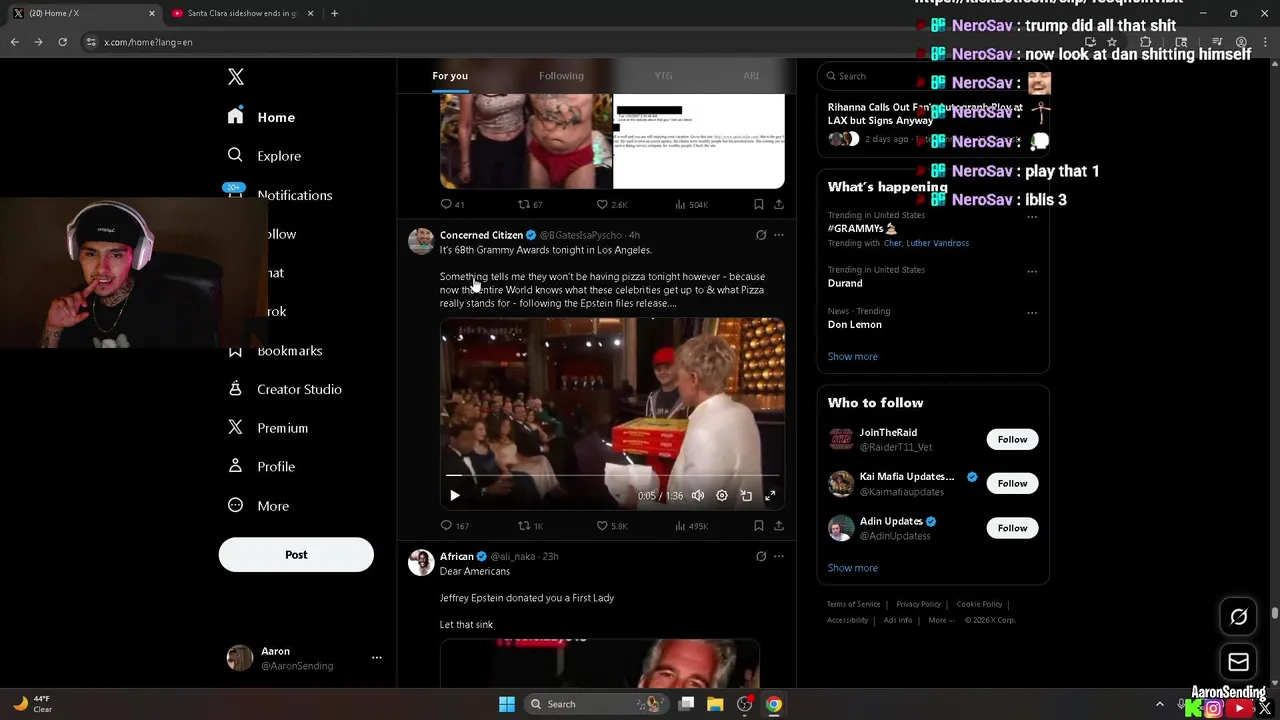The width and height of the screenshot is (1280, 720).
Task: Expand the More menu in the sidebar
Action: tap(258, 506)
